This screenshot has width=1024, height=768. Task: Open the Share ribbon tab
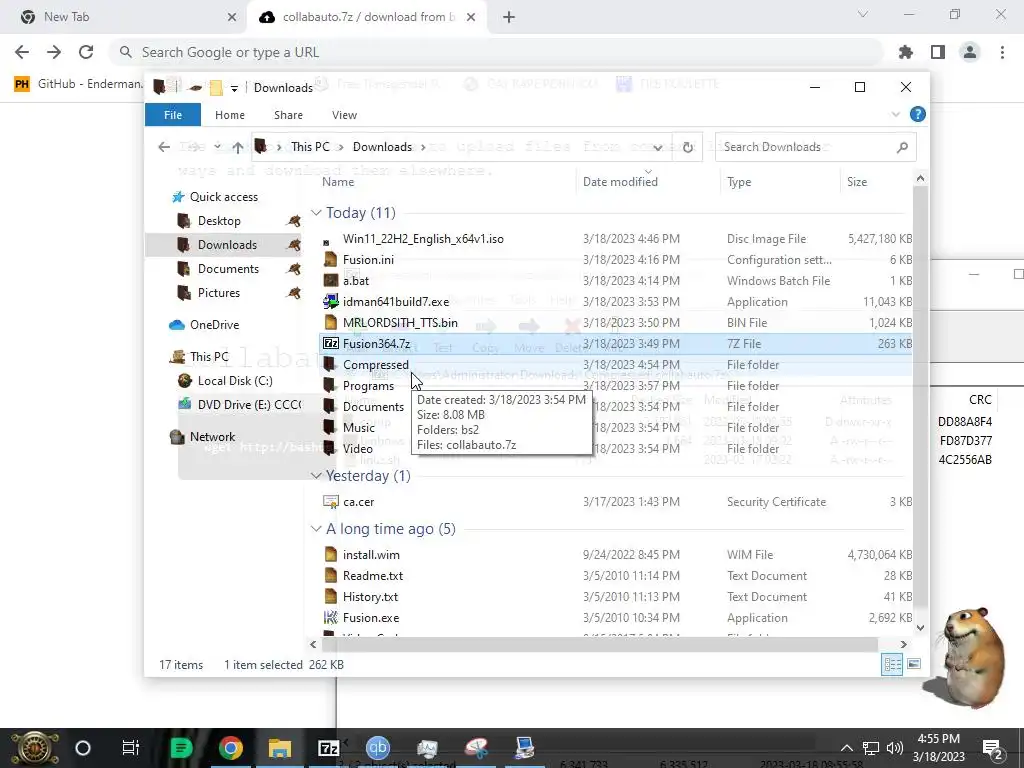pos(288,115)
